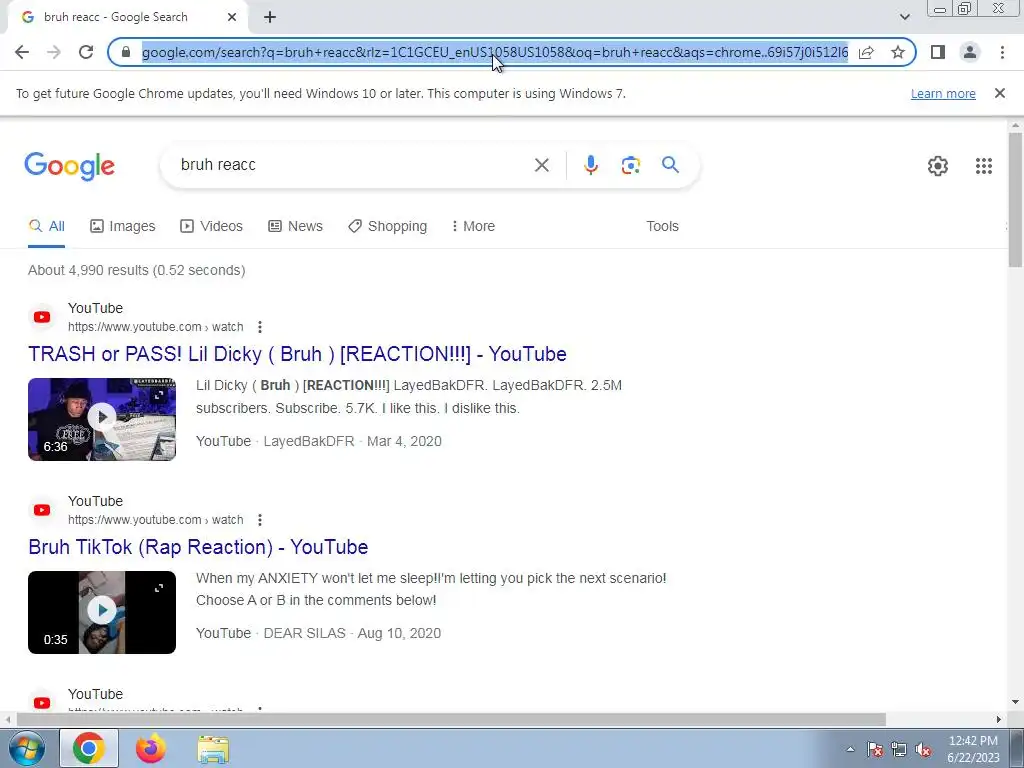Go back to the previous page

click(x=22, y=52)
